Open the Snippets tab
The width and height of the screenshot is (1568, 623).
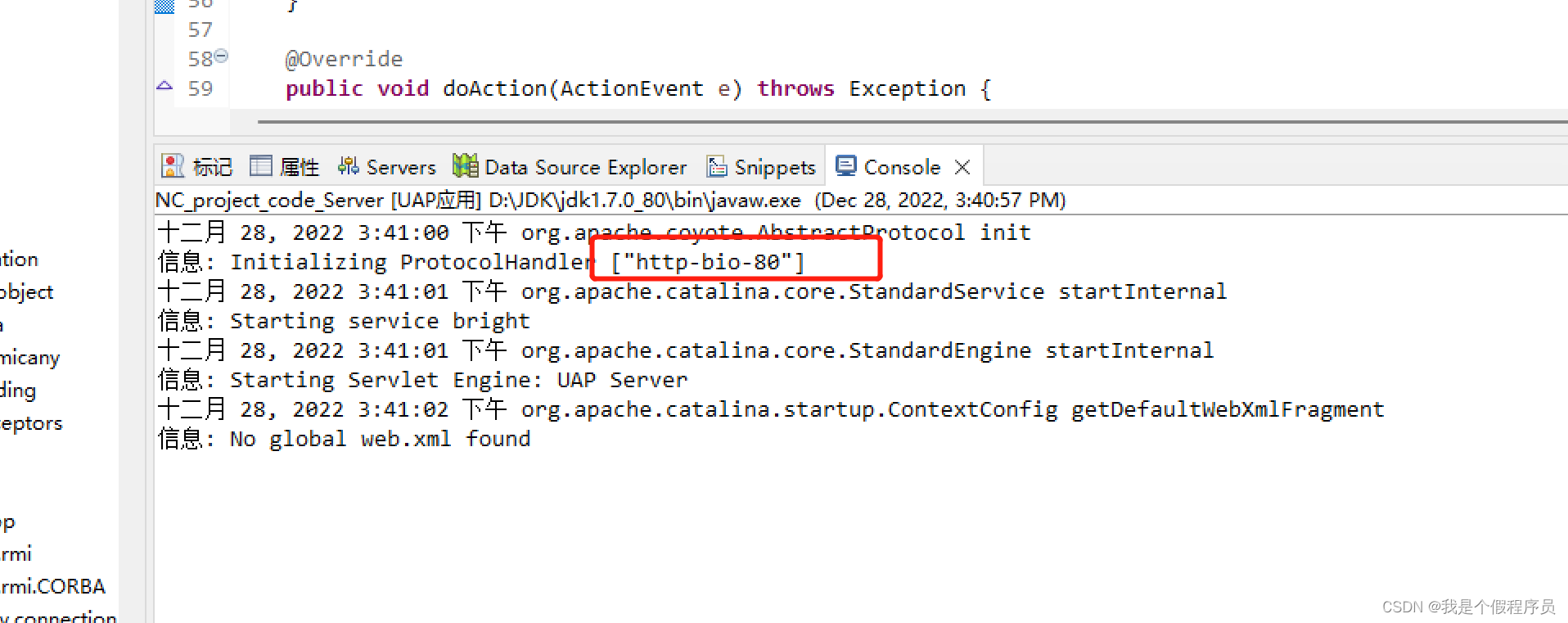(x=762, y=167)
